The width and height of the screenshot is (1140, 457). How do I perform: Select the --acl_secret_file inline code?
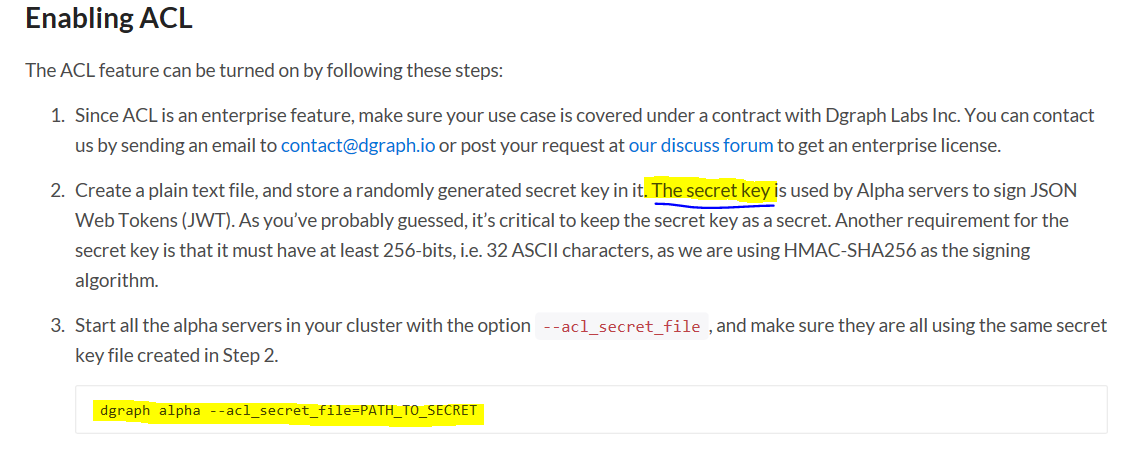click(622, 327)
